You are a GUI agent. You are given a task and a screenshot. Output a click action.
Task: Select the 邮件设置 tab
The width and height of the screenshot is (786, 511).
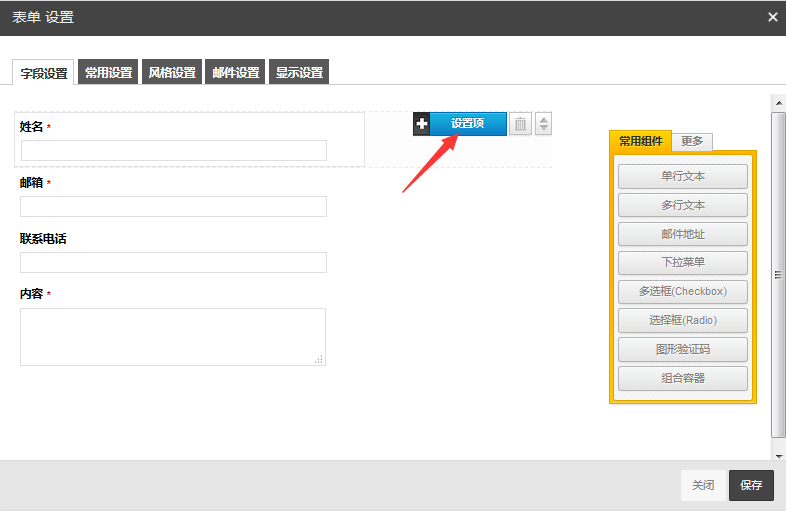click(236, 73)
